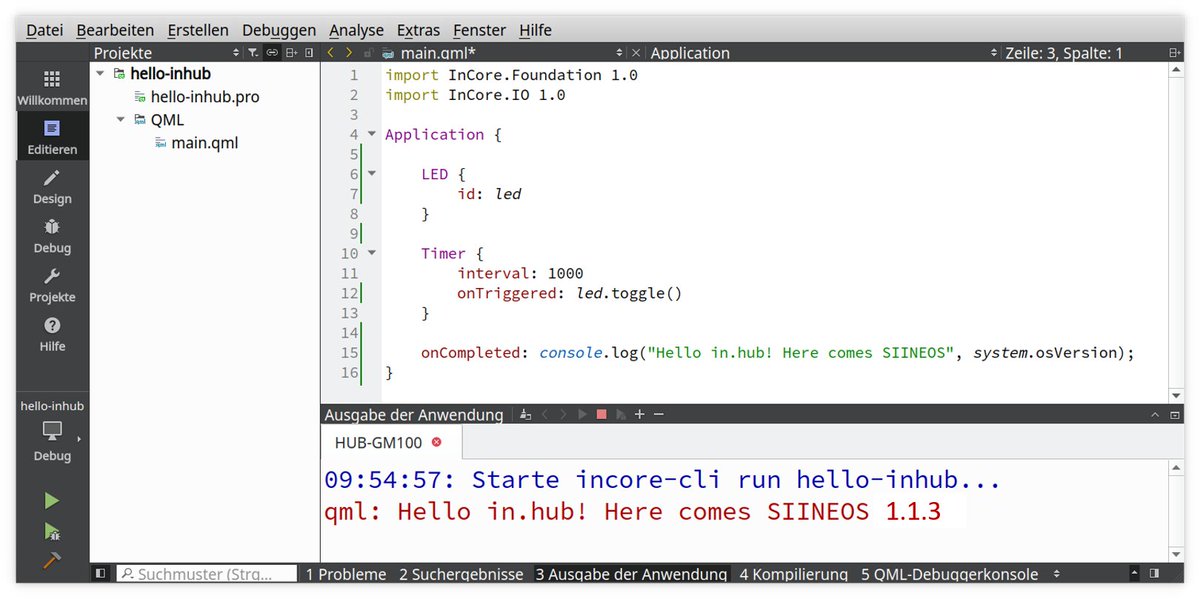This screenshot has width=1200, height=599.
Task: Collapse the QML folder node
Action: (121, 120)
